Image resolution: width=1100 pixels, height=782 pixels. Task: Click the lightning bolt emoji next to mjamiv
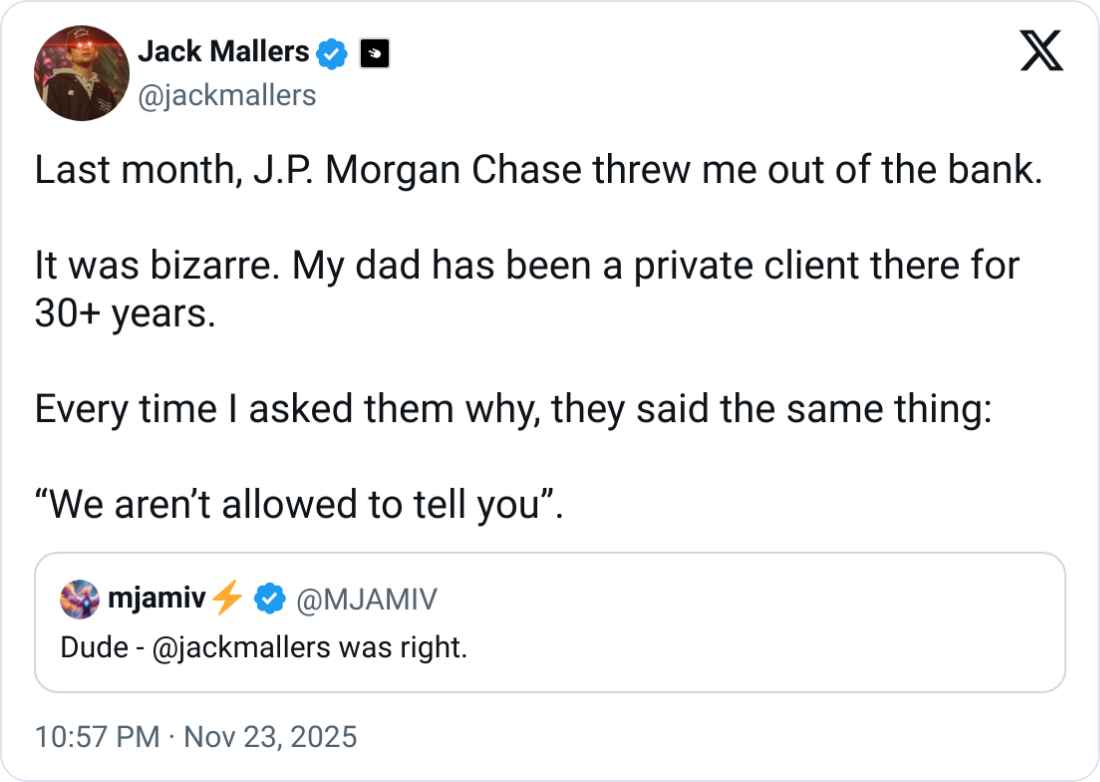click(229, 599)
